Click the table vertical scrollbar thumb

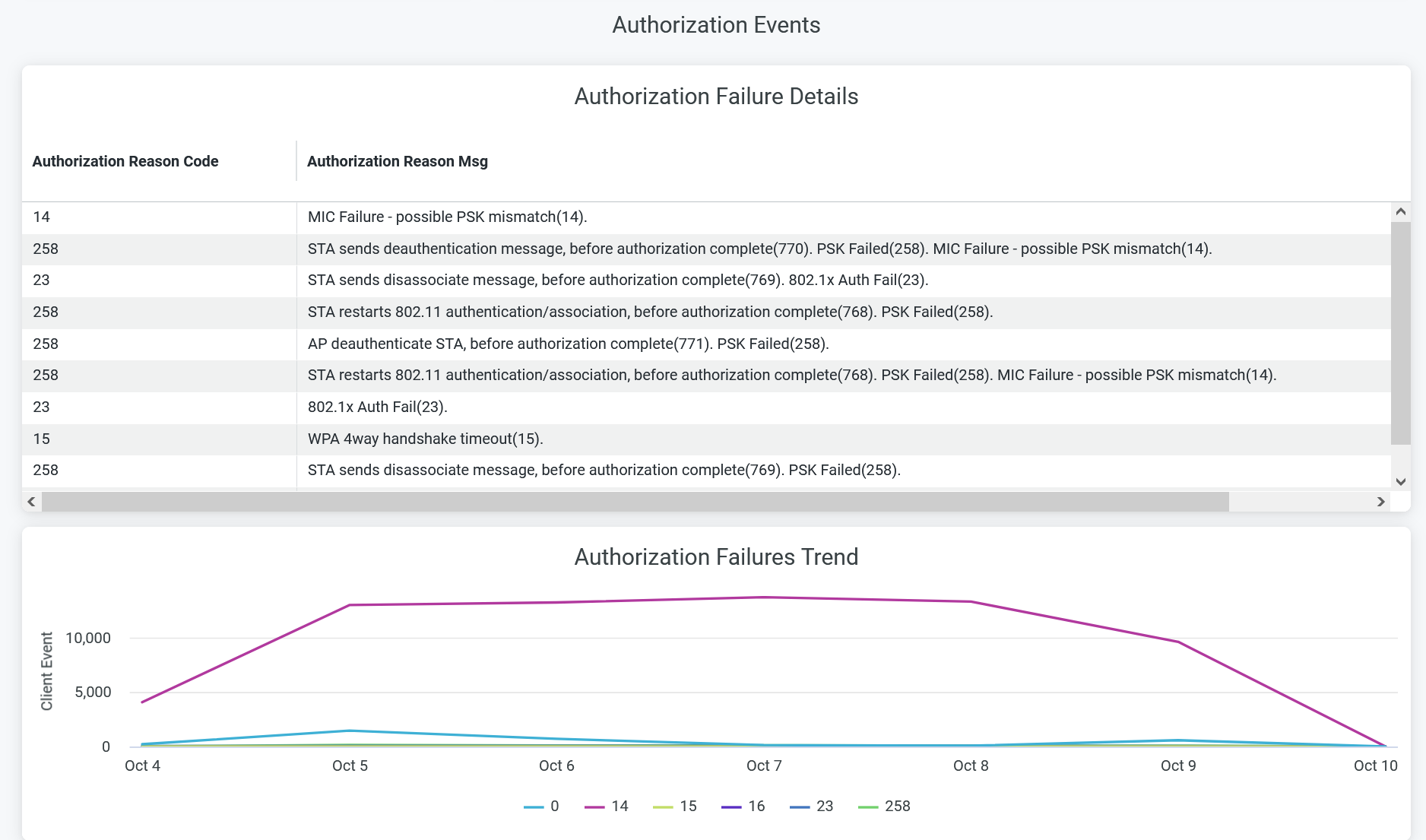1400,333
